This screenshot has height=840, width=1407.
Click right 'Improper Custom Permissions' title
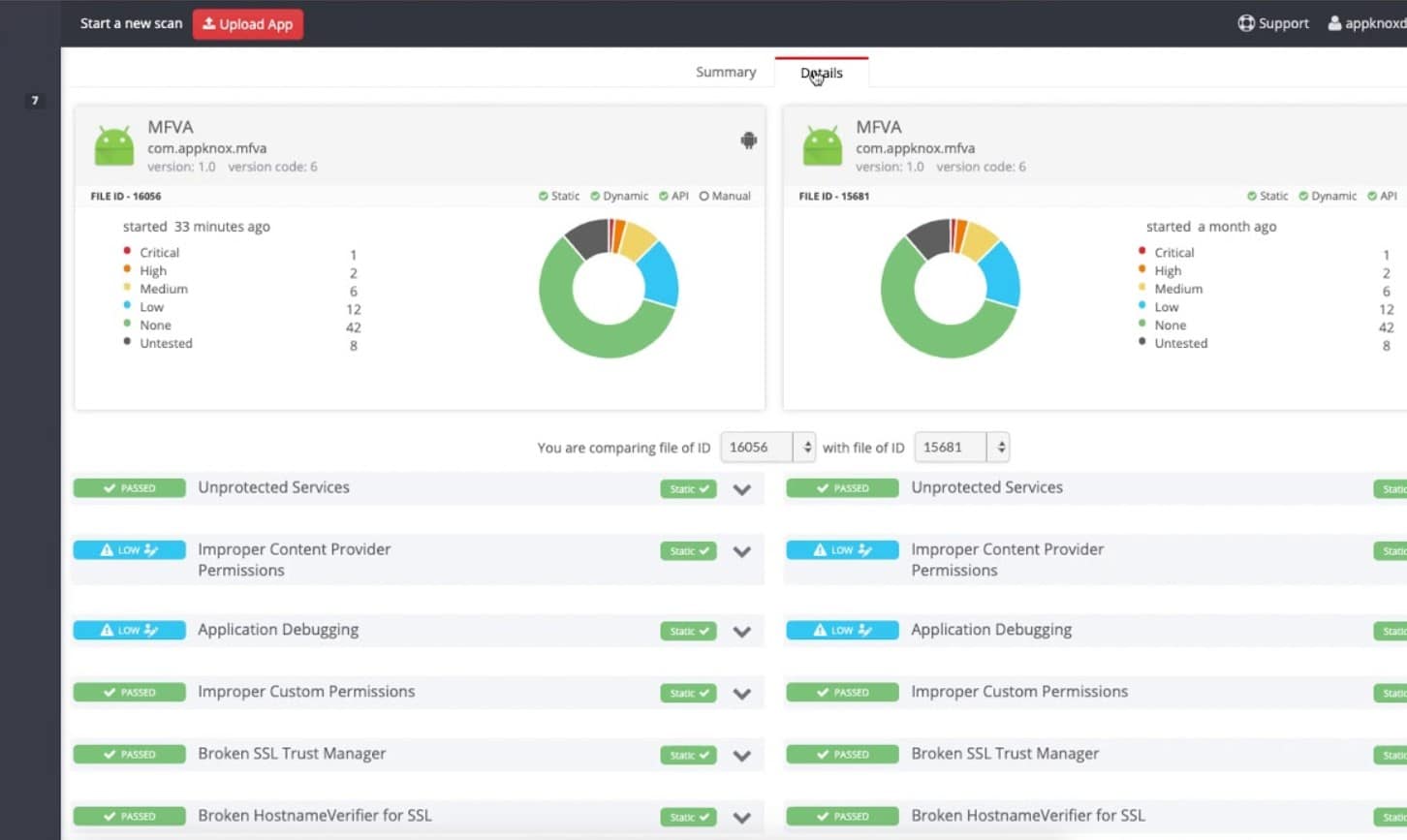click(1019, 692)
